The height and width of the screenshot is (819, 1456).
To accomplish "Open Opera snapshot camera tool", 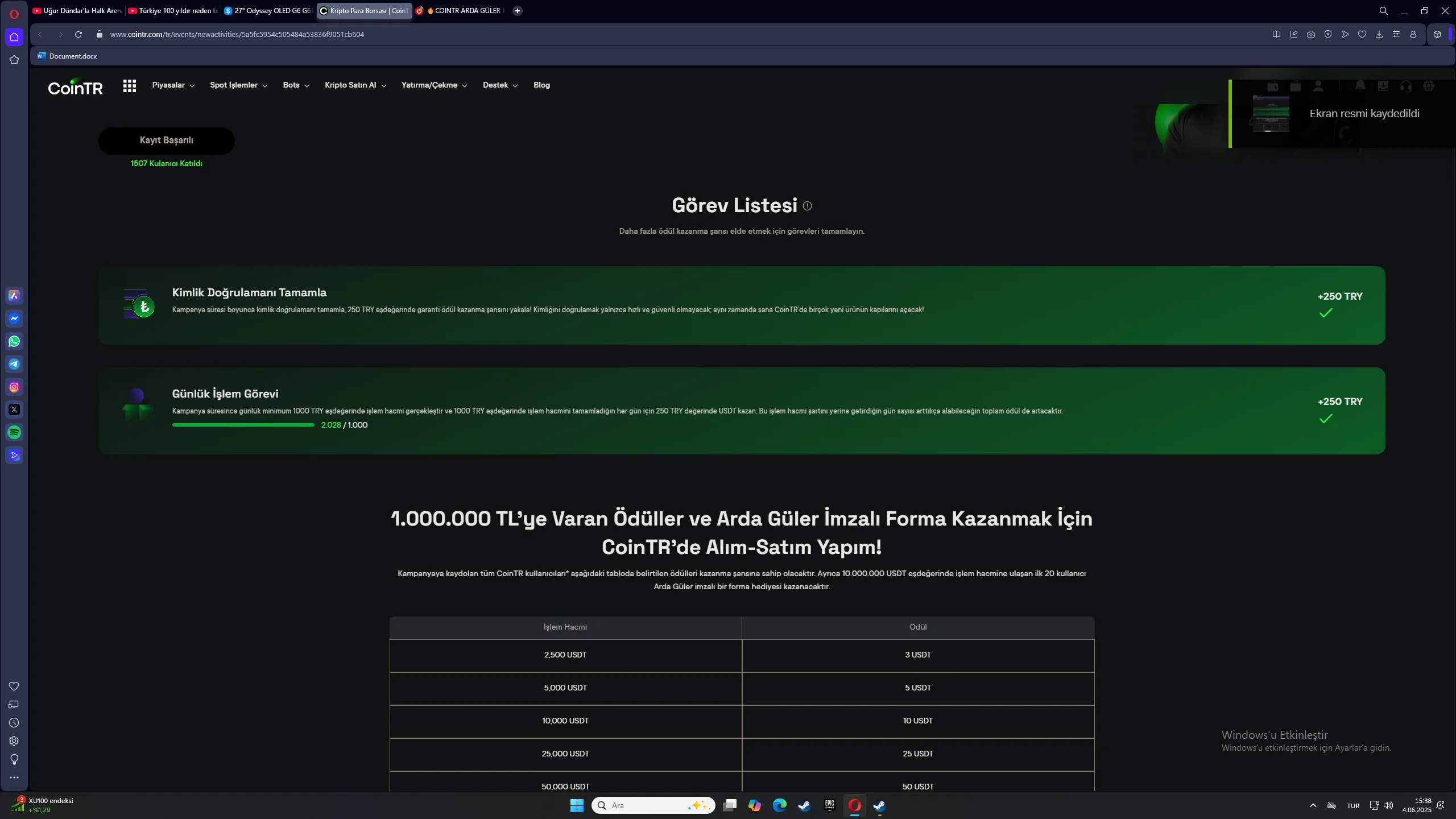I will 1311,34.
